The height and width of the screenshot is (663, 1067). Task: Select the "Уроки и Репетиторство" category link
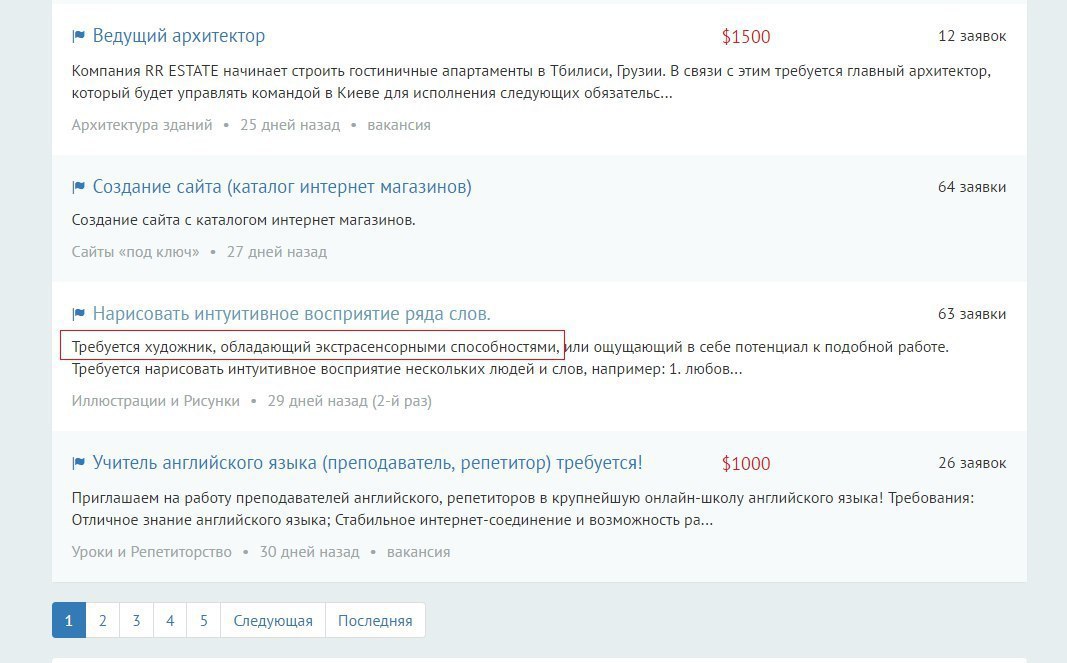(151, 552)
